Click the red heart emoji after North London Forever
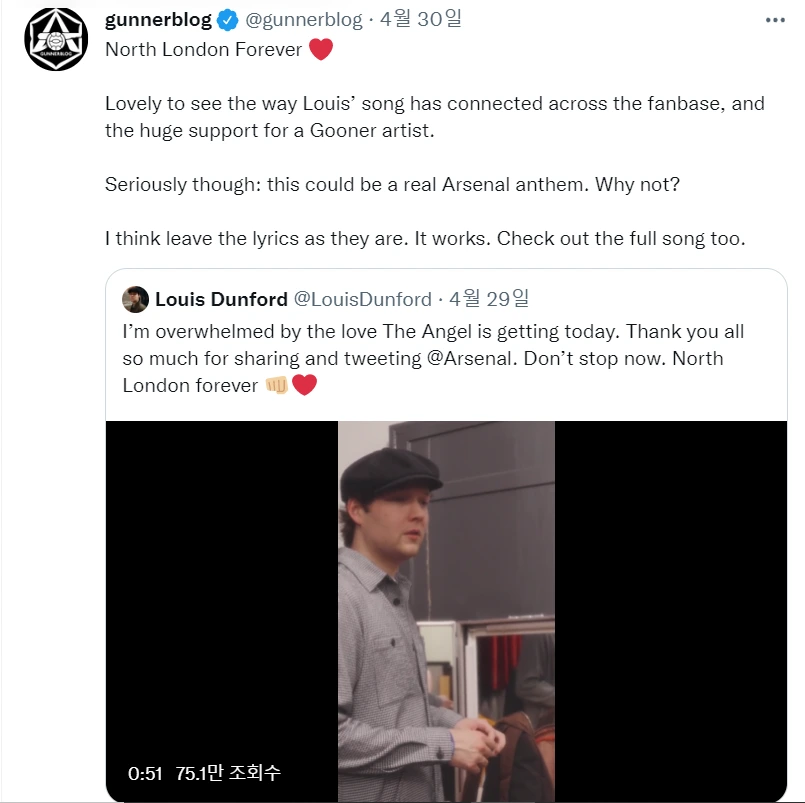 tap(321, 49)
